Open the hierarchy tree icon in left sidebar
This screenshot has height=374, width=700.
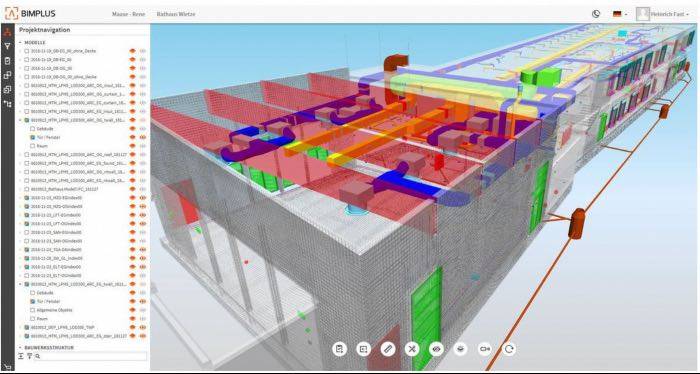click(x=7, y=104)
